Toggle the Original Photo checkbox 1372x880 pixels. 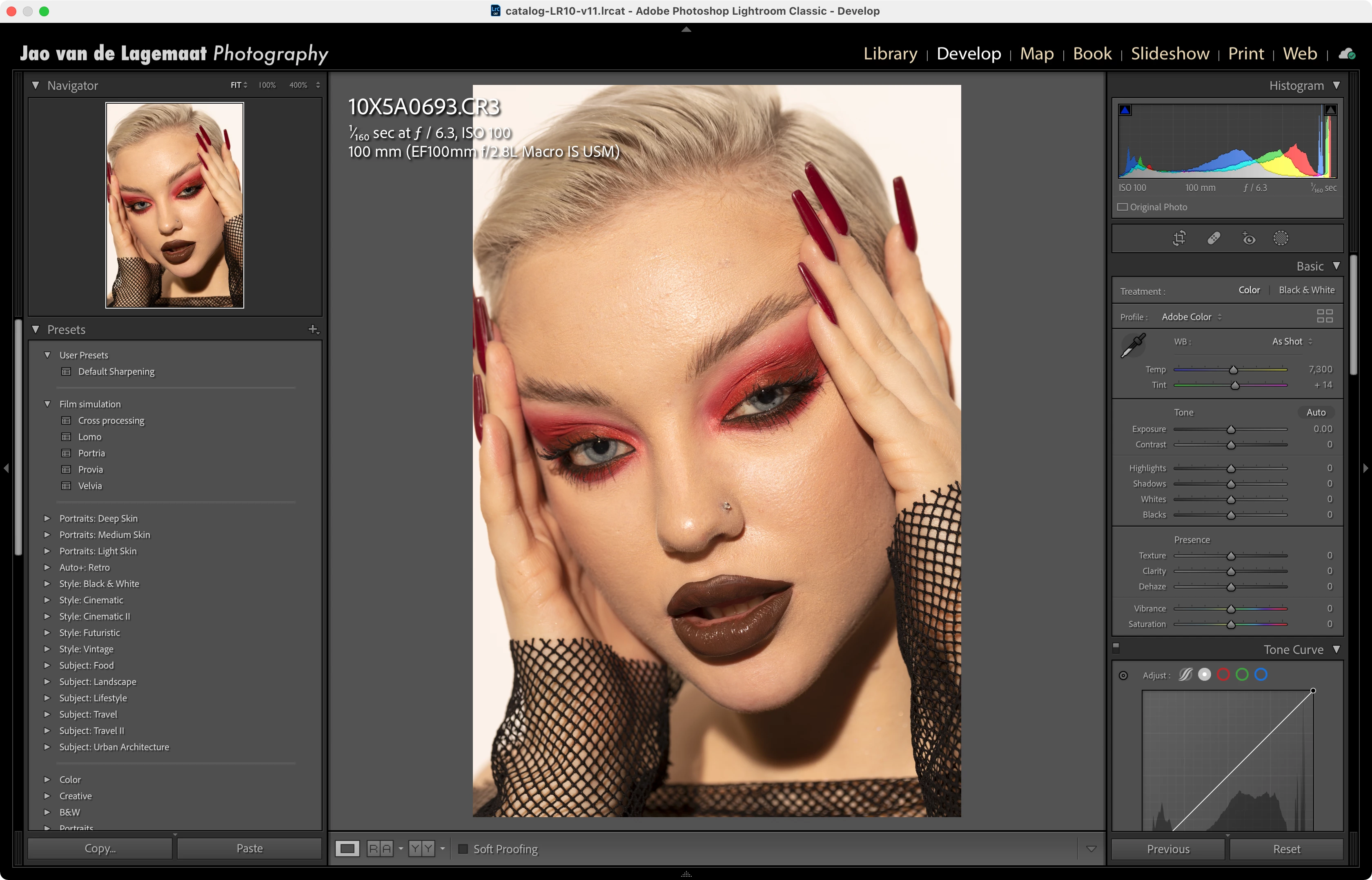[1123, 207]
